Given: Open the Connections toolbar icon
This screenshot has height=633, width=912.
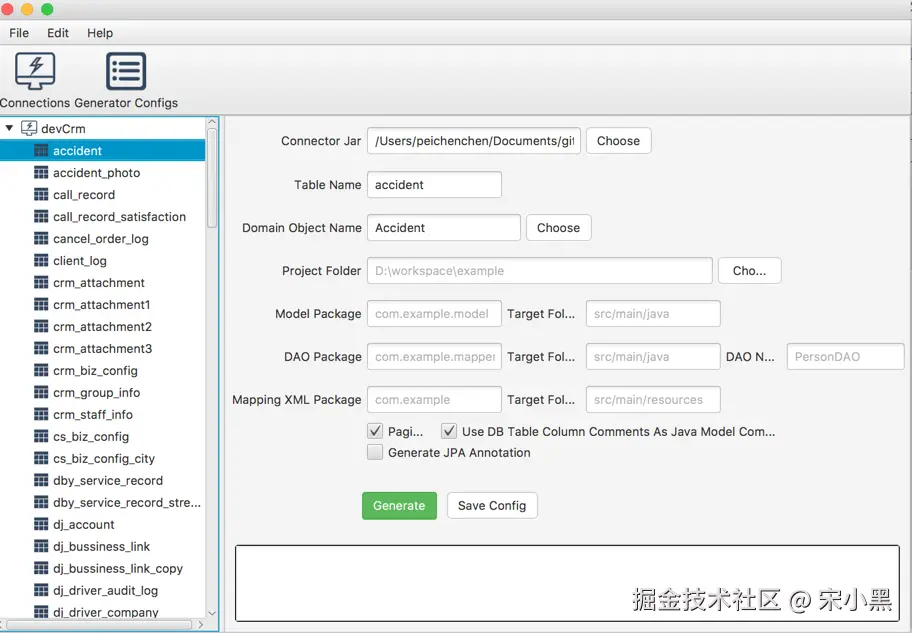Looking at the screenshot, I should [x=35, y=71].
